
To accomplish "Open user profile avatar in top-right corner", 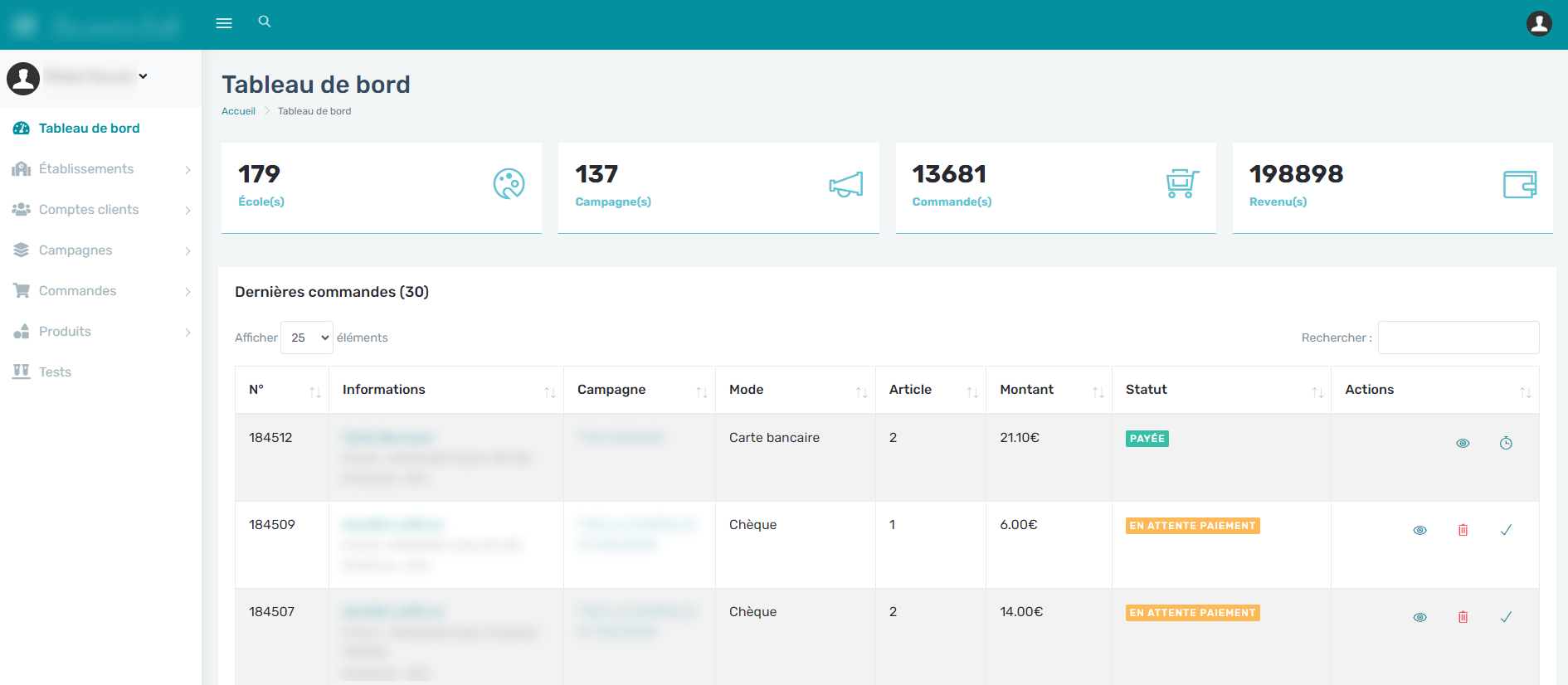I will point(1539,23).
